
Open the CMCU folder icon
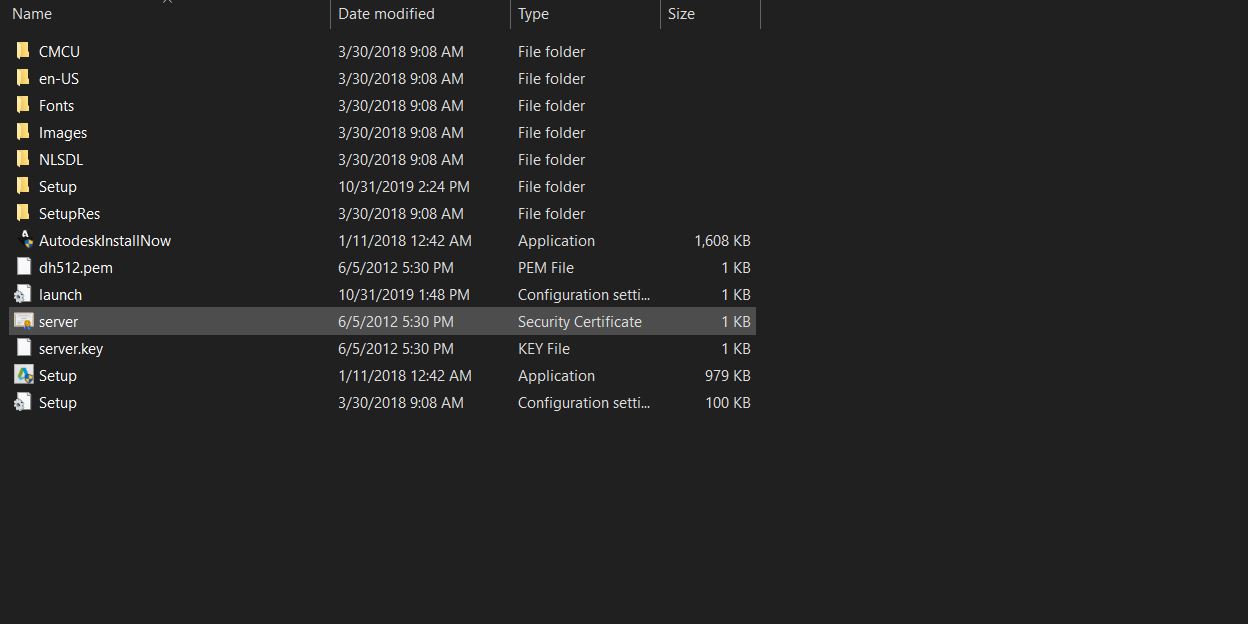pyautogui.click(x=23, y=51)
